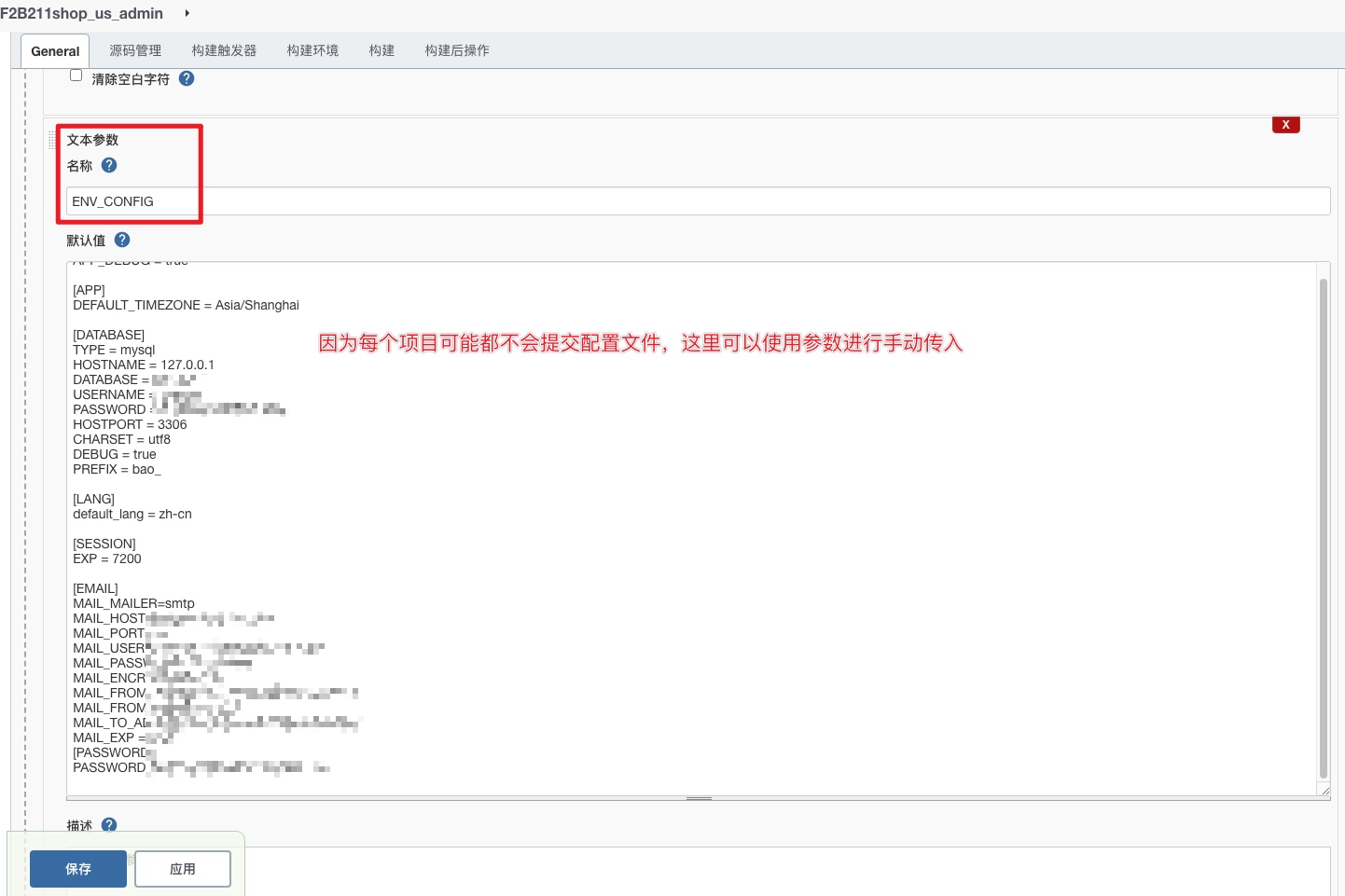
Task: Focus the ENV_CONFIG name field
Action: tap(698, 201)
